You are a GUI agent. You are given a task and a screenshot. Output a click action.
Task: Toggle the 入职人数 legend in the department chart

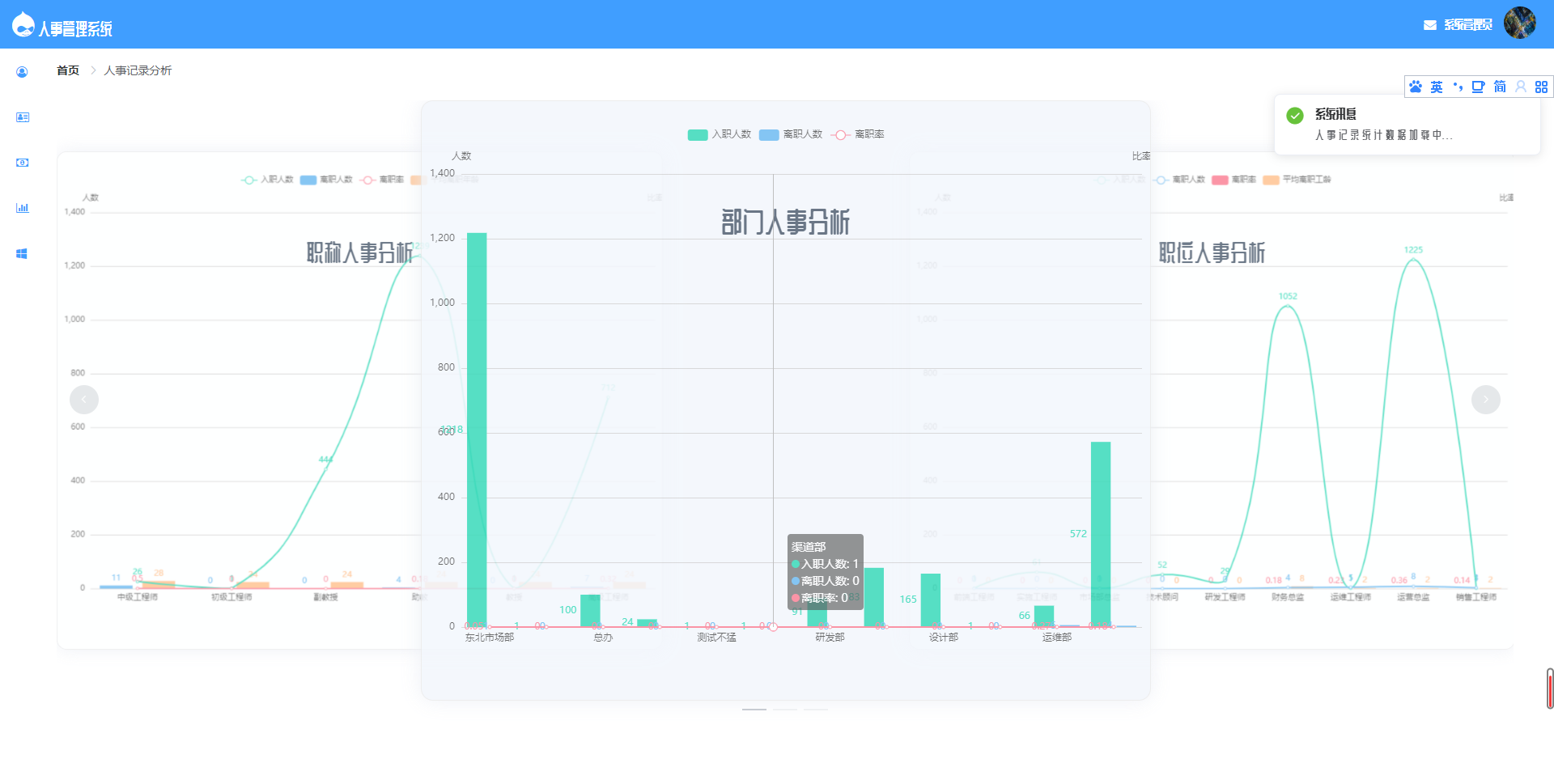(x=719, y=134)
